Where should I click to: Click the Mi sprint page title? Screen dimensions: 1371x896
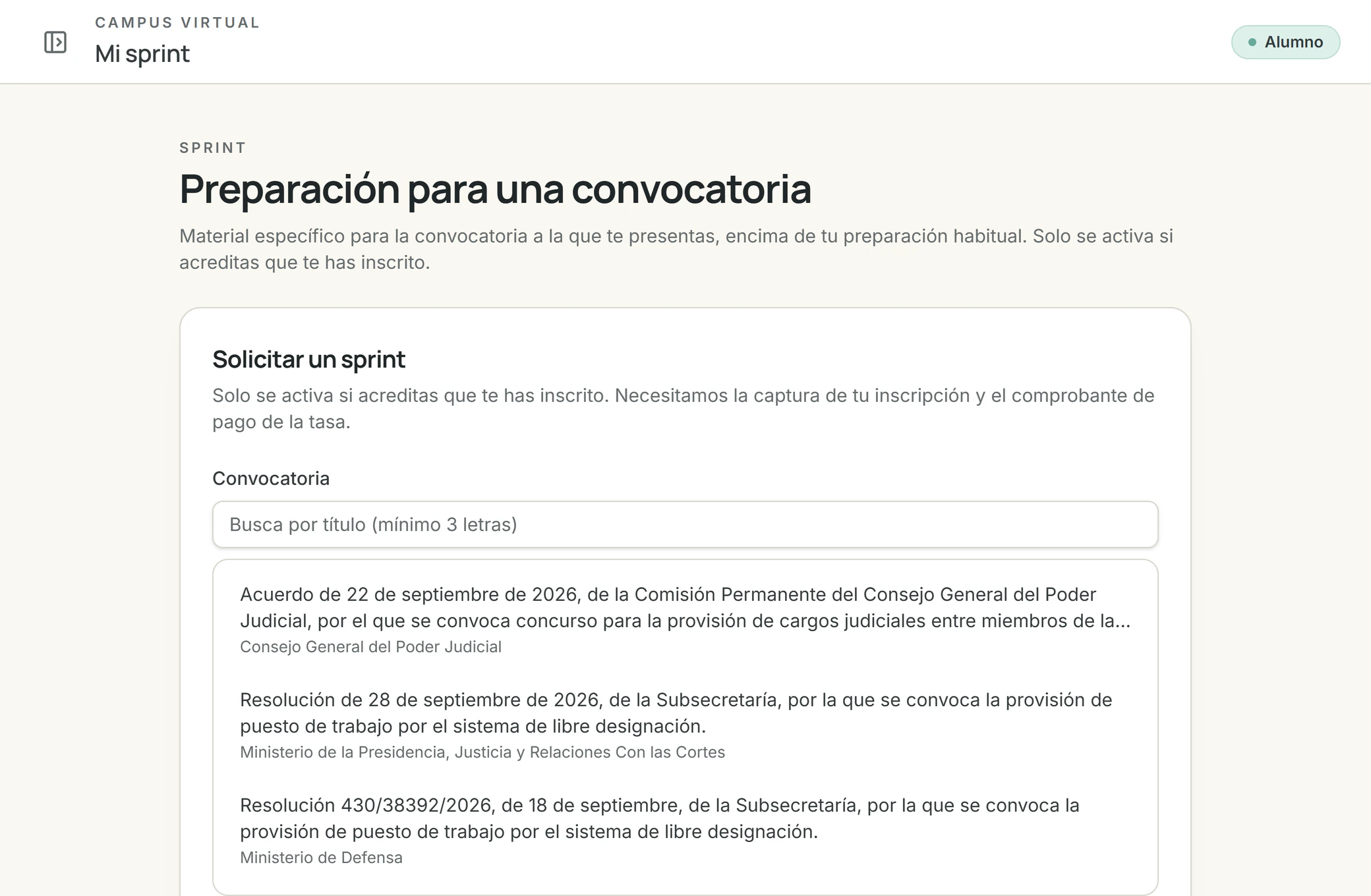(142, 54)
